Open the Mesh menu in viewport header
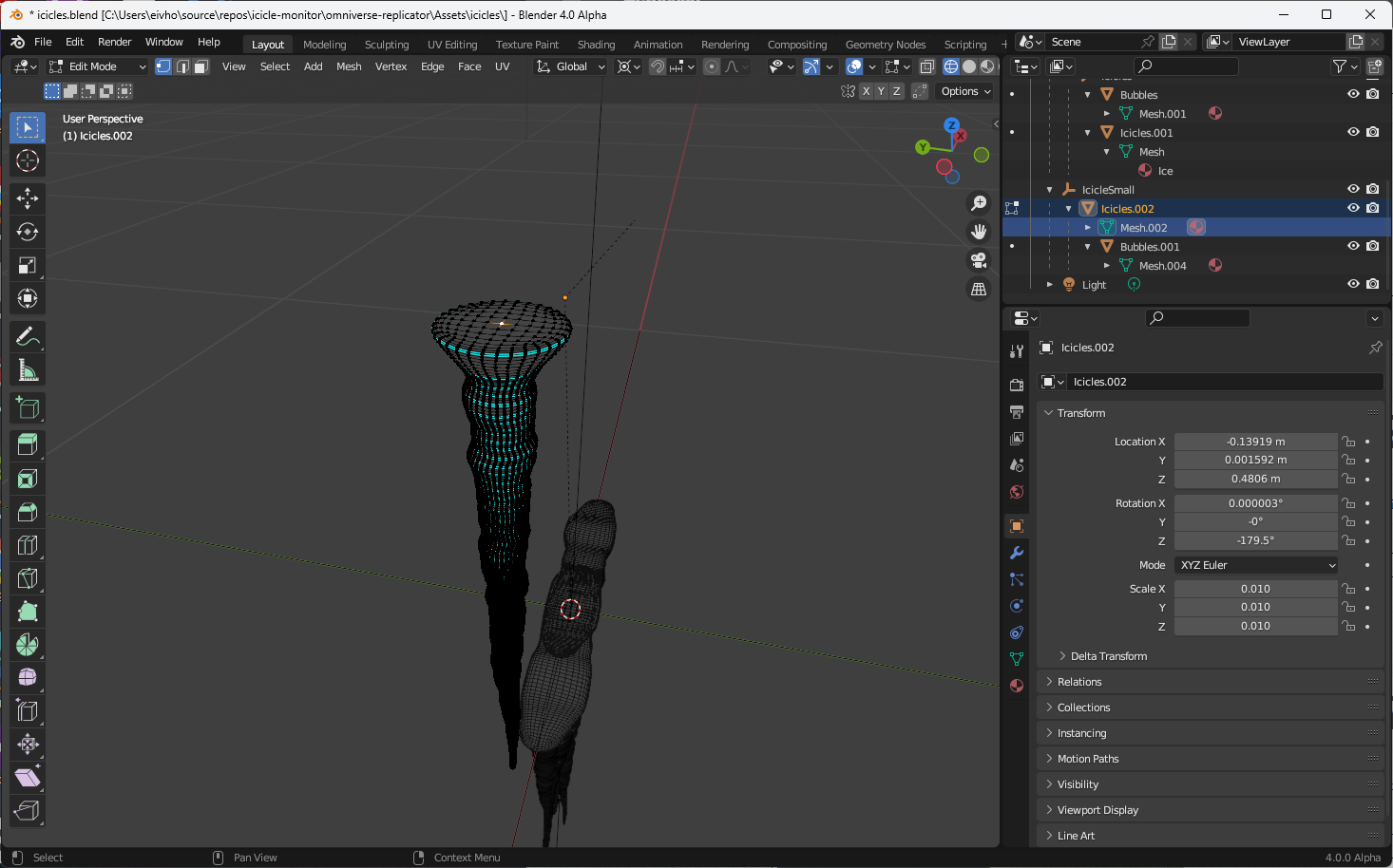 [349, 66]
